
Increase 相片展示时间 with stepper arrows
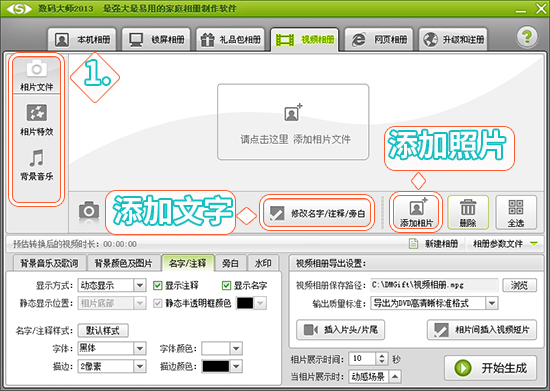[382, 356]
